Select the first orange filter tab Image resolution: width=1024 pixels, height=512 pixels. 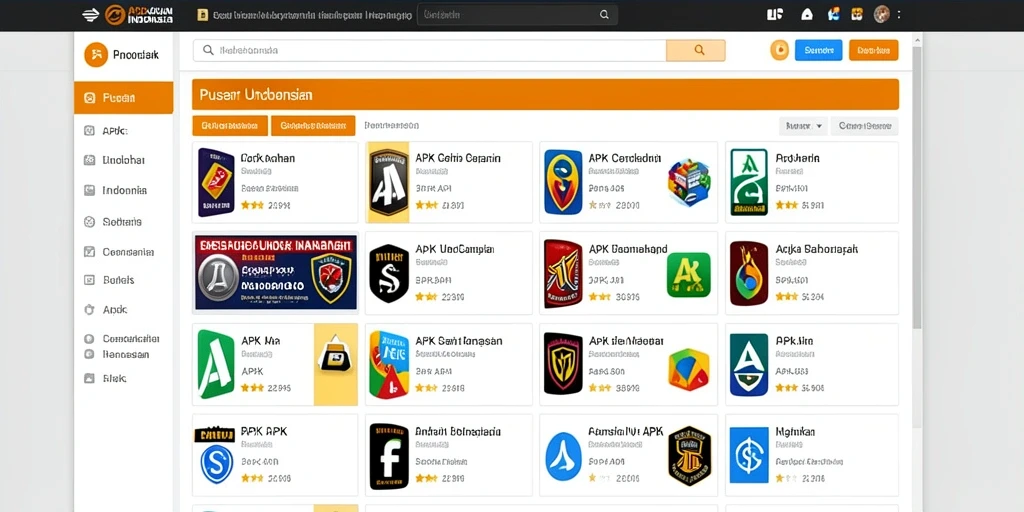click(x=230, y=125)
